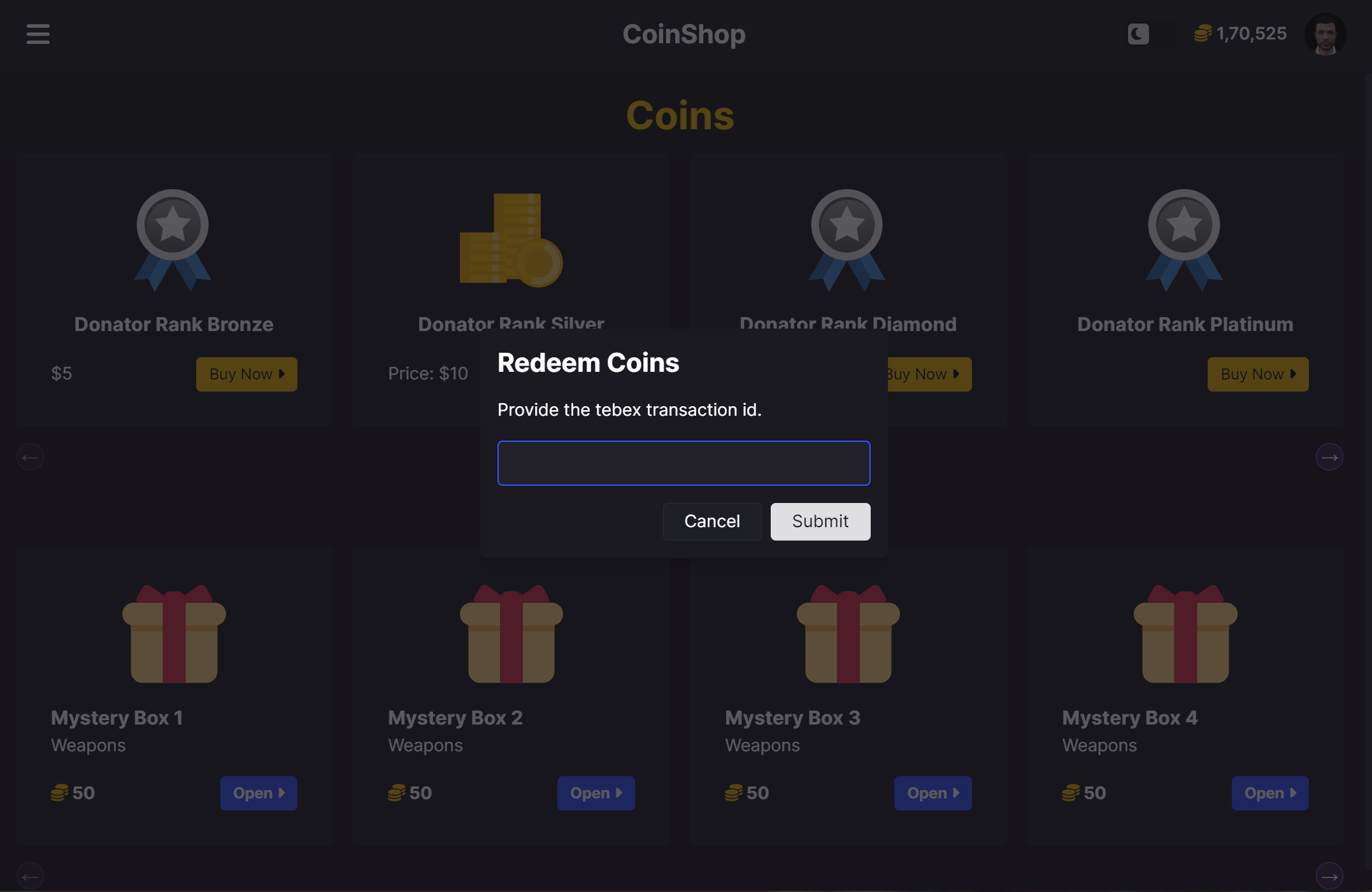Go to next coins carousel slide
Screen dimensions: 1372x892
[1329, 457]
